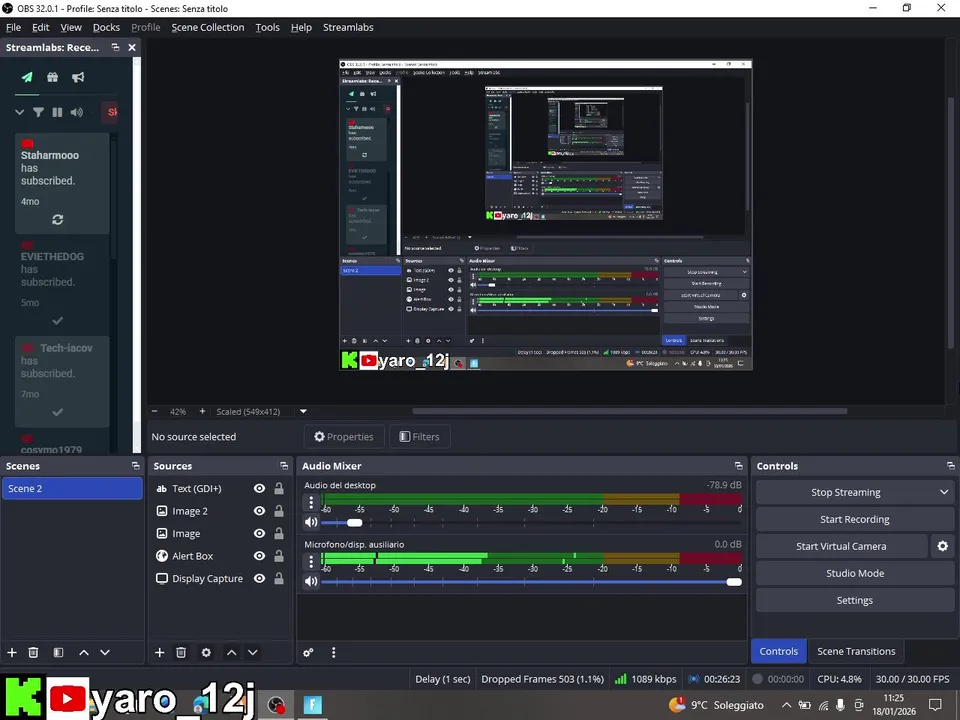The image size is (960, 720).
Task: Move source down in Sources panel
Action: (x=252, y=652)
